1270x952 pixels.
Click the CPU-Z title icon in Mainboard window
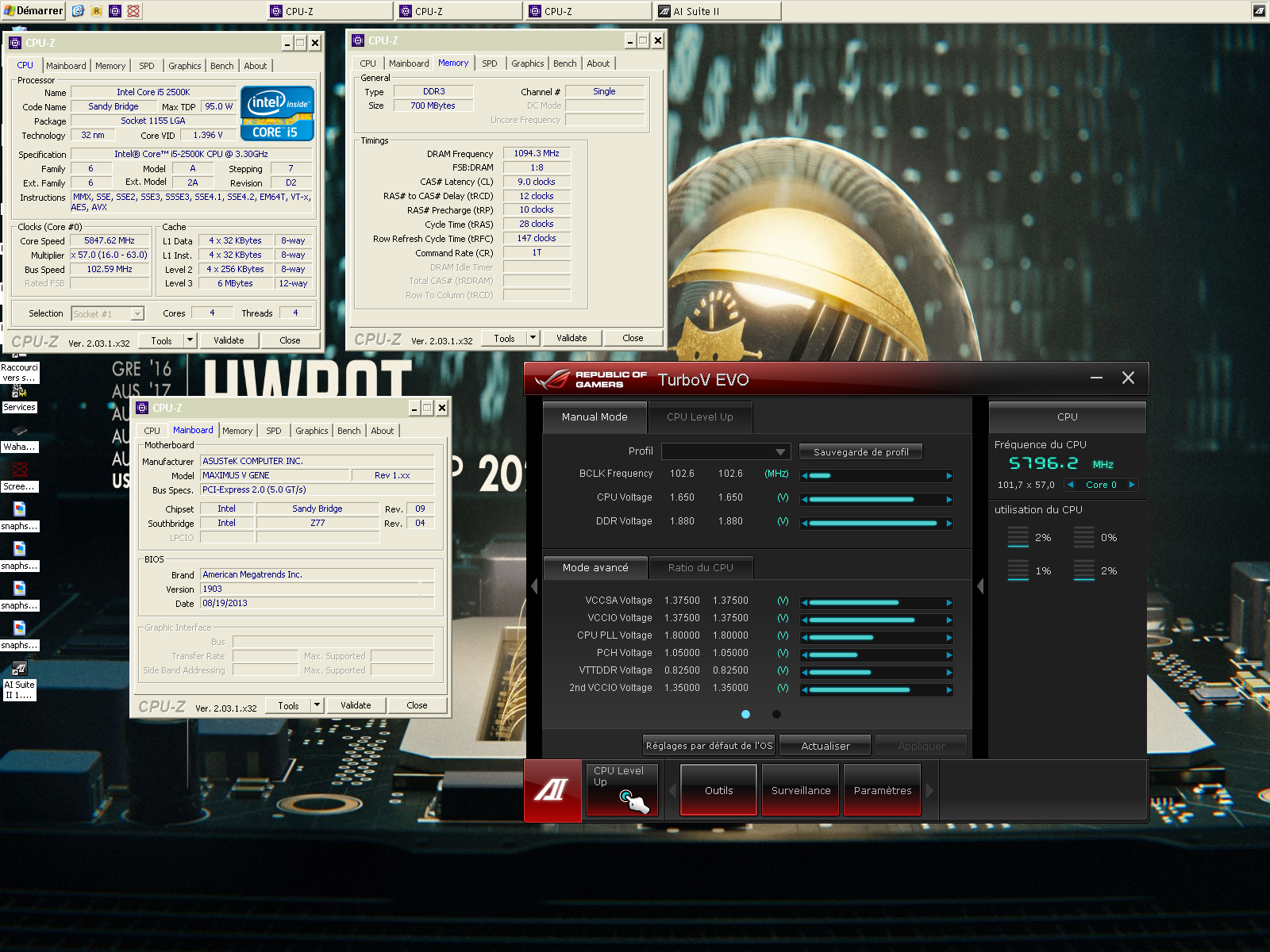pos(143,408)
